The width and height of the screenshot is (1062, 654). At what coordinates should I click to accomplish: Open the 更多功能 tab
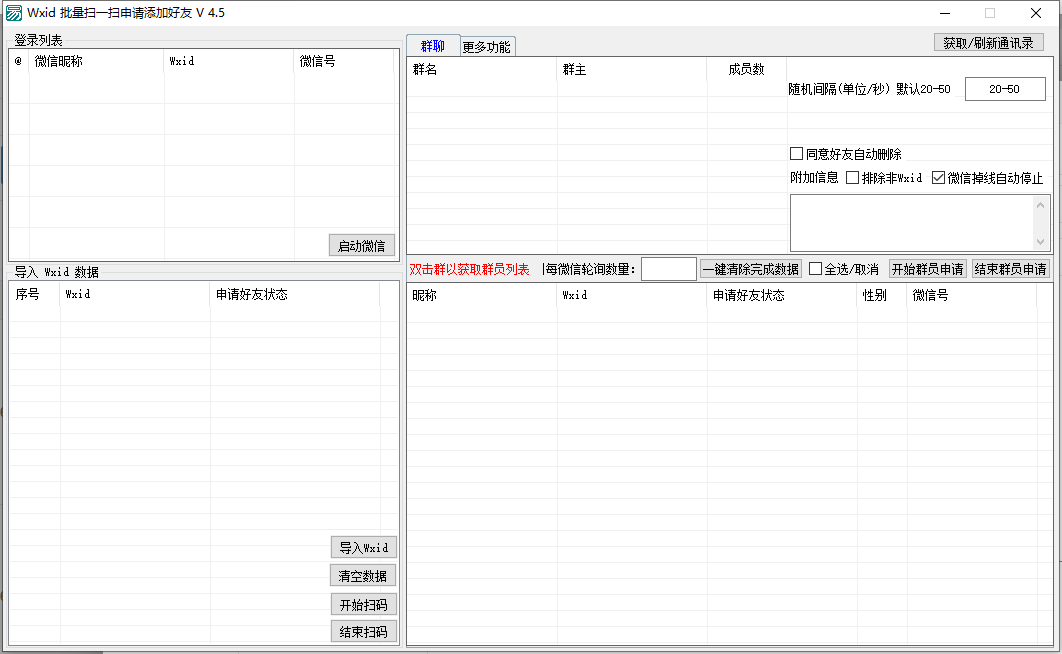[487, 47]
